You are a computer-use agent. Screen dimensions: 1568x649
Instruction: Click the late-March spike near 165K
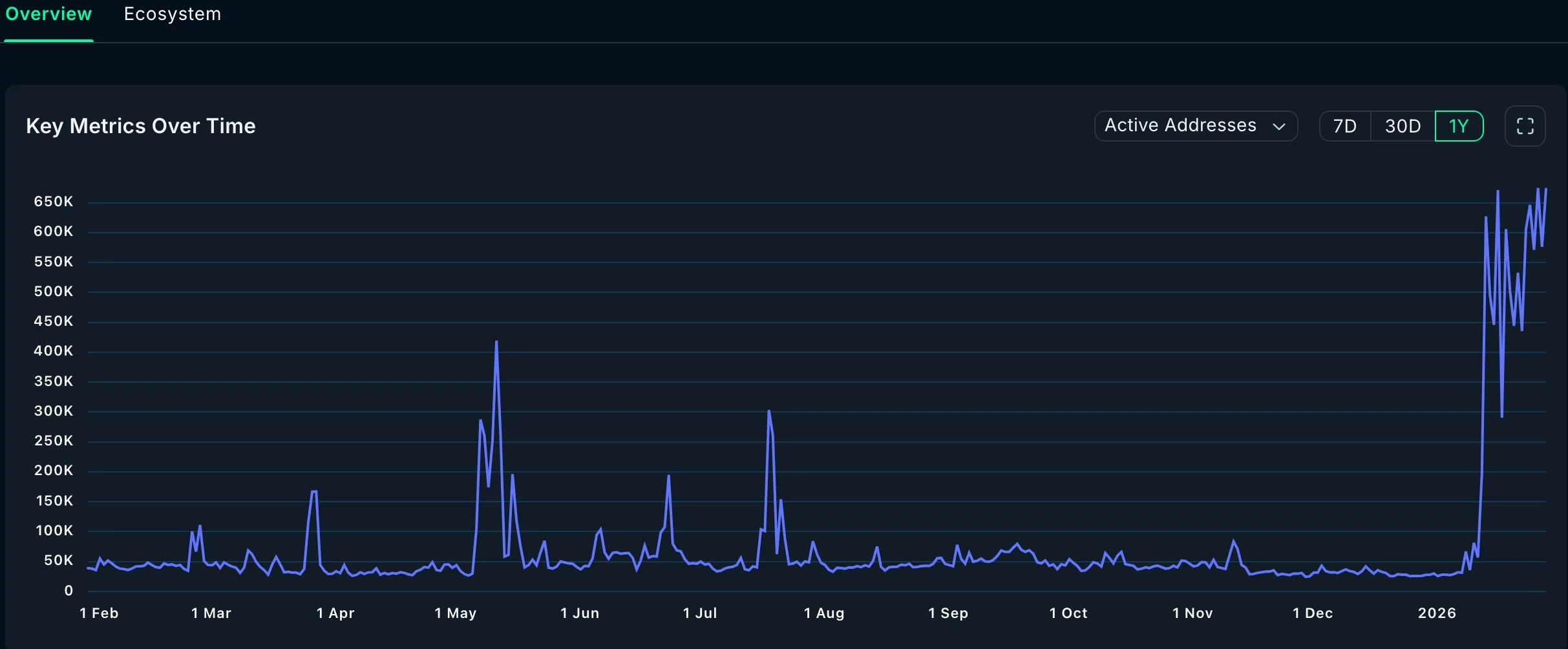pyautogui.click(x=313, y=492)
